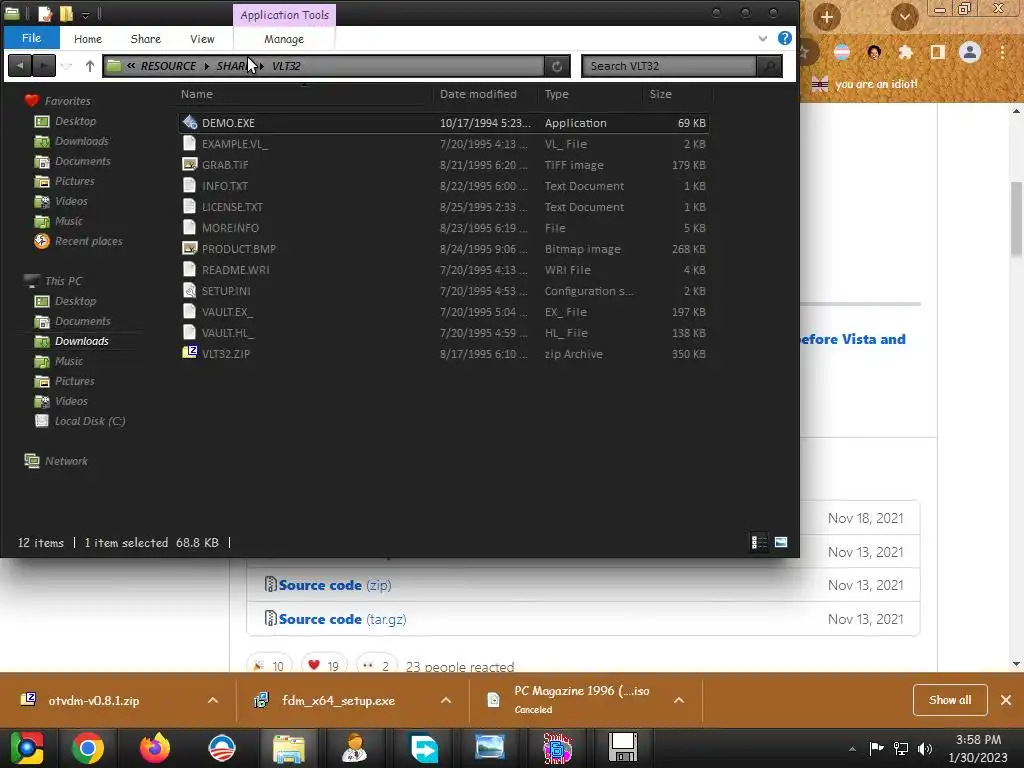Open Explorer help icon
Image resolution: width=1024 pixels, height=768 pixels.
point(785,38)
